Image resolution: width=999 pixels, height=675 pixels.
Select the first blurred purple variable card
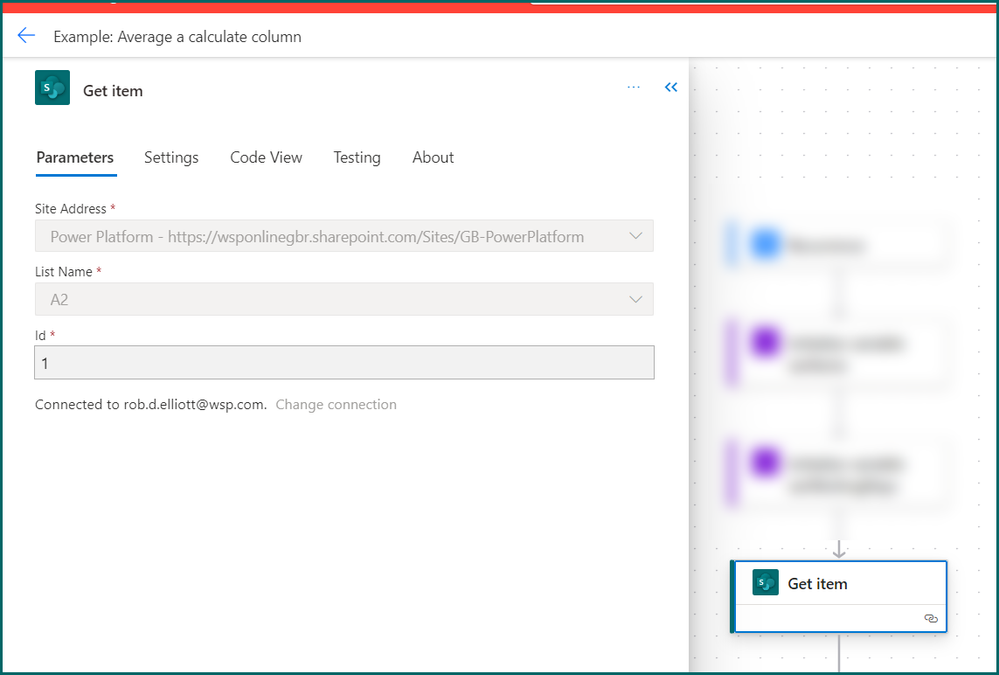pyautogui.click(x=838, y=354)
